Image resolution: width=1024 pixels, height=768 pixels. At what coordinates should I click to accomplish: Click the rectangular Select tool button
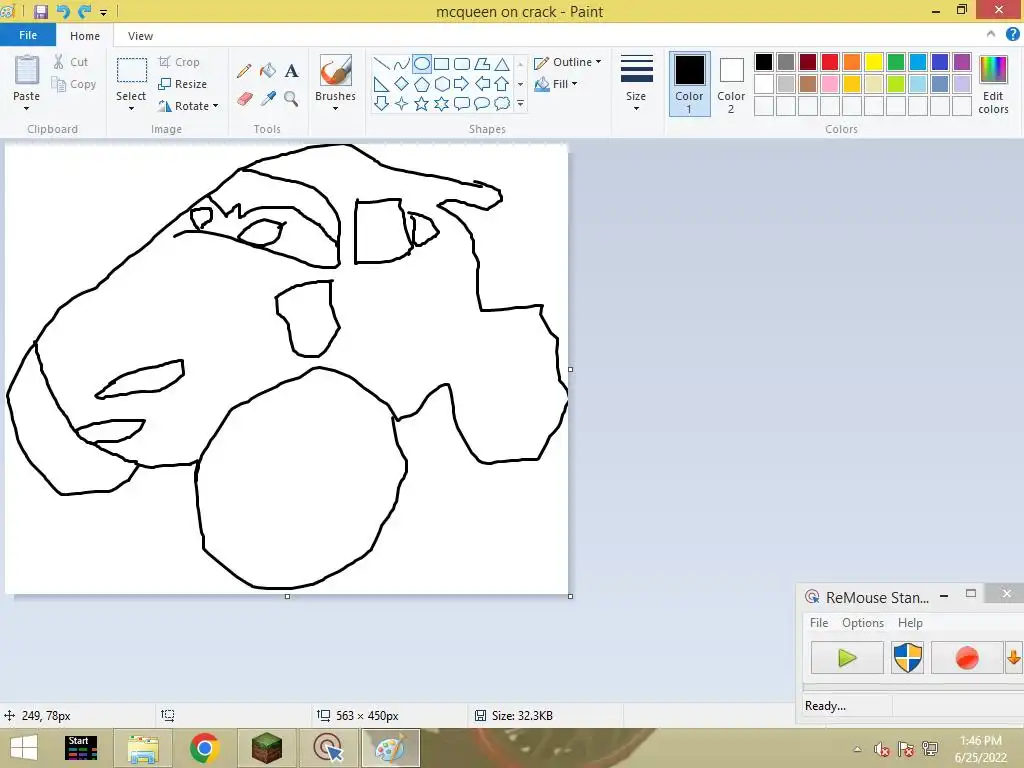point(131,70)
